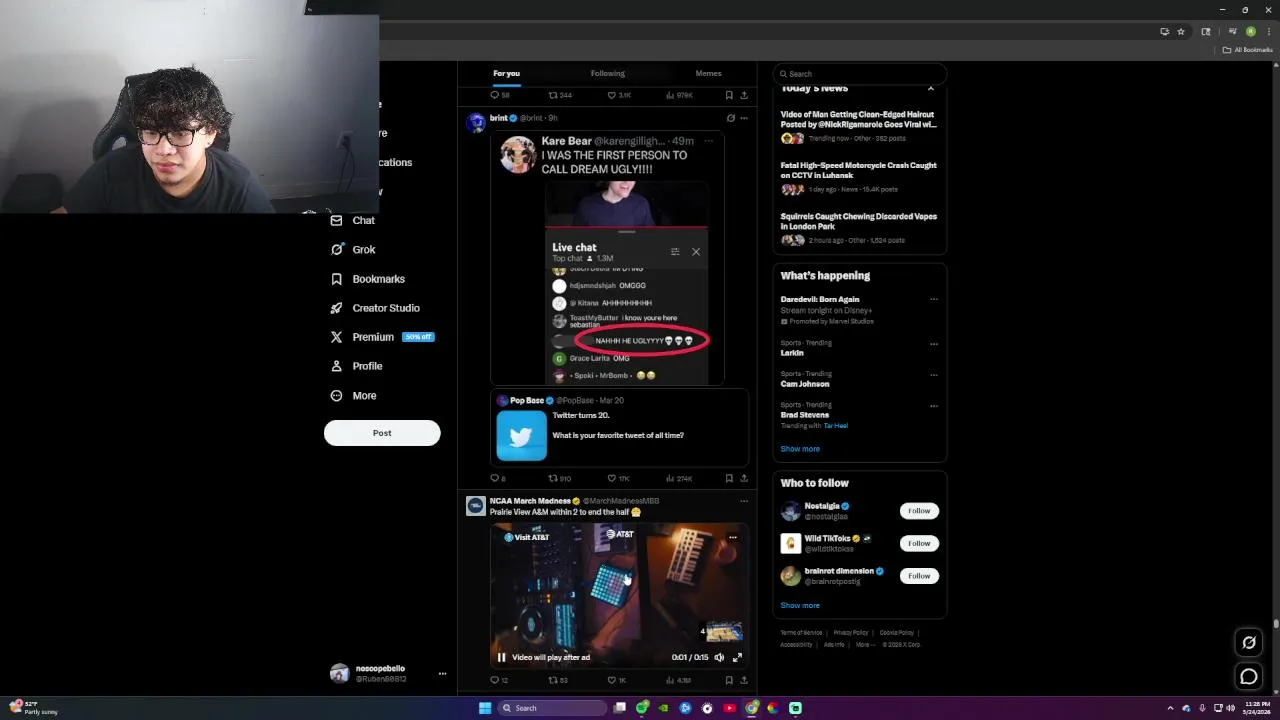The image size is (1280, 720).
Task: Click the Post button
Action: pos(382,433)
